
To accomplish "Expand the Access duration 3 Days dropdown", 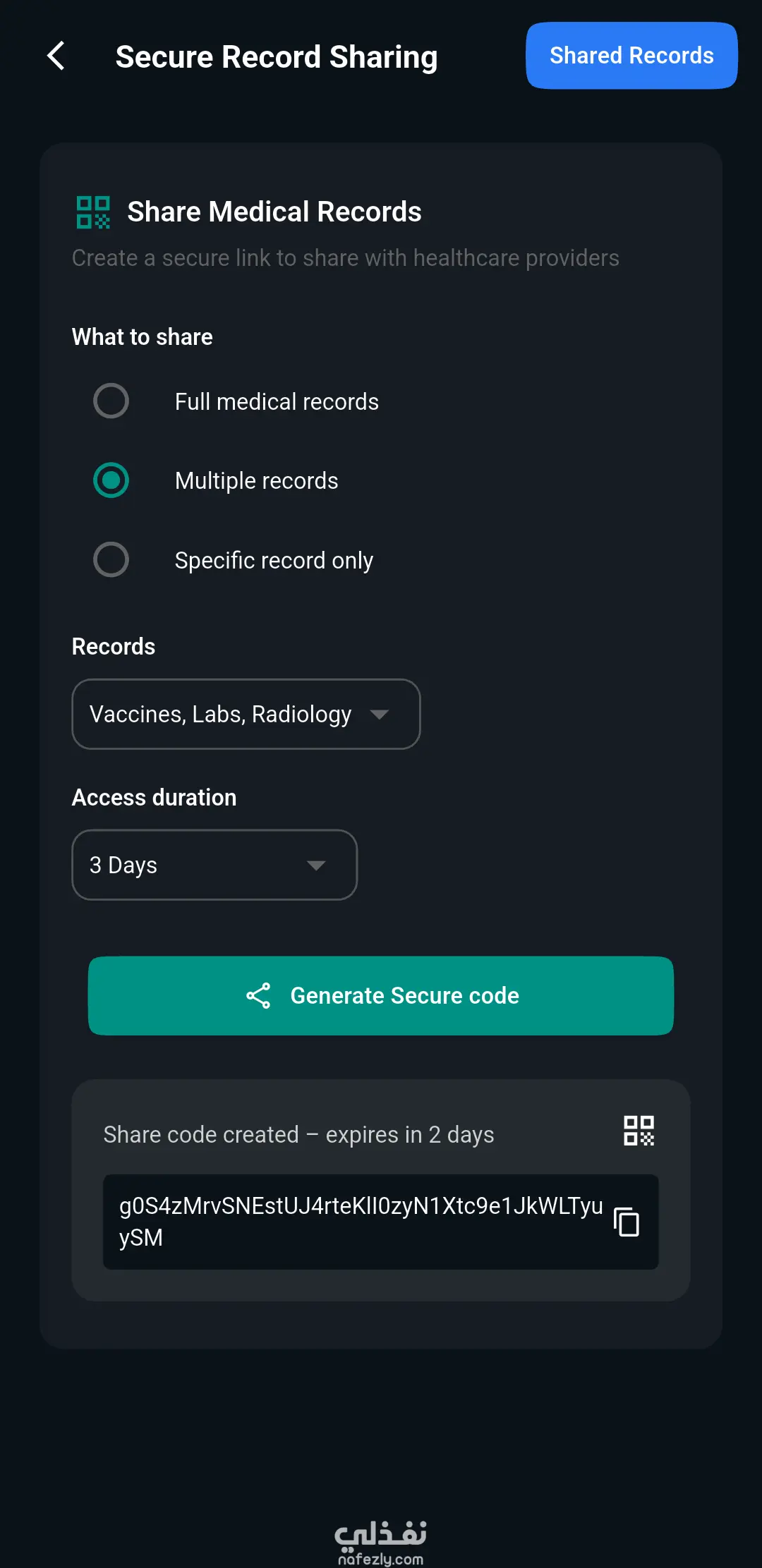I will 214,865.
